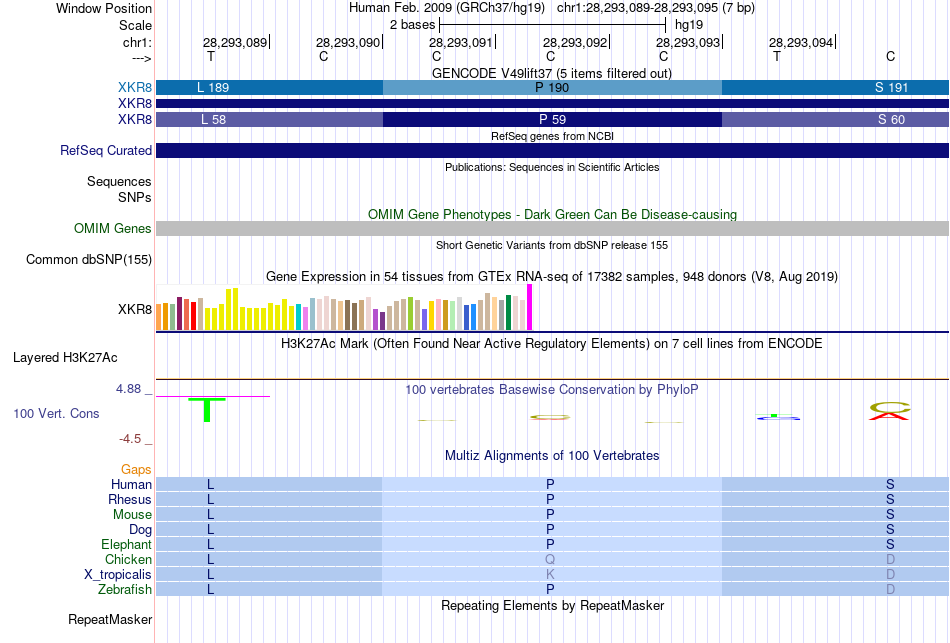
Task: Select the X_tropicalis species label
Action: [x=118, y=575]
